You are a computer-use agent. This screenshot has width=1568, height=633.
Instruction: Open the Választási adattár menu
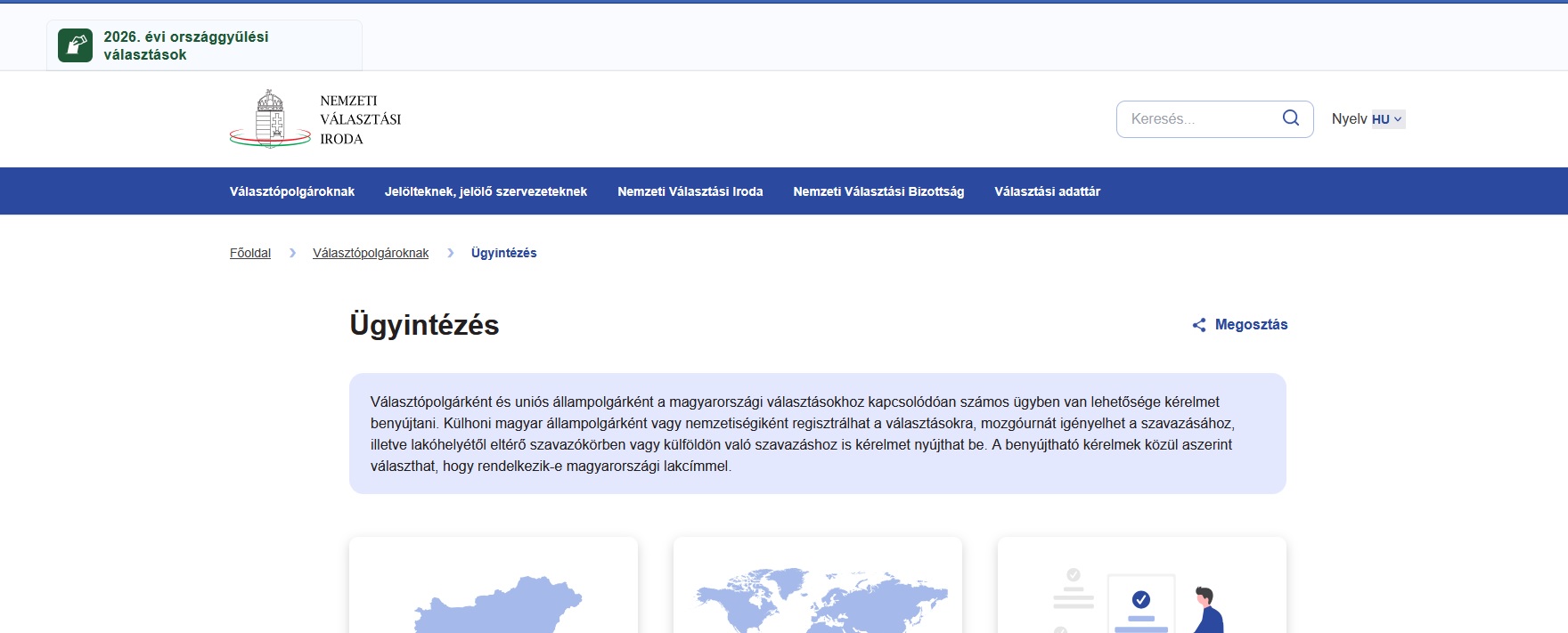pyautogui.click(x=1047, y=191)
